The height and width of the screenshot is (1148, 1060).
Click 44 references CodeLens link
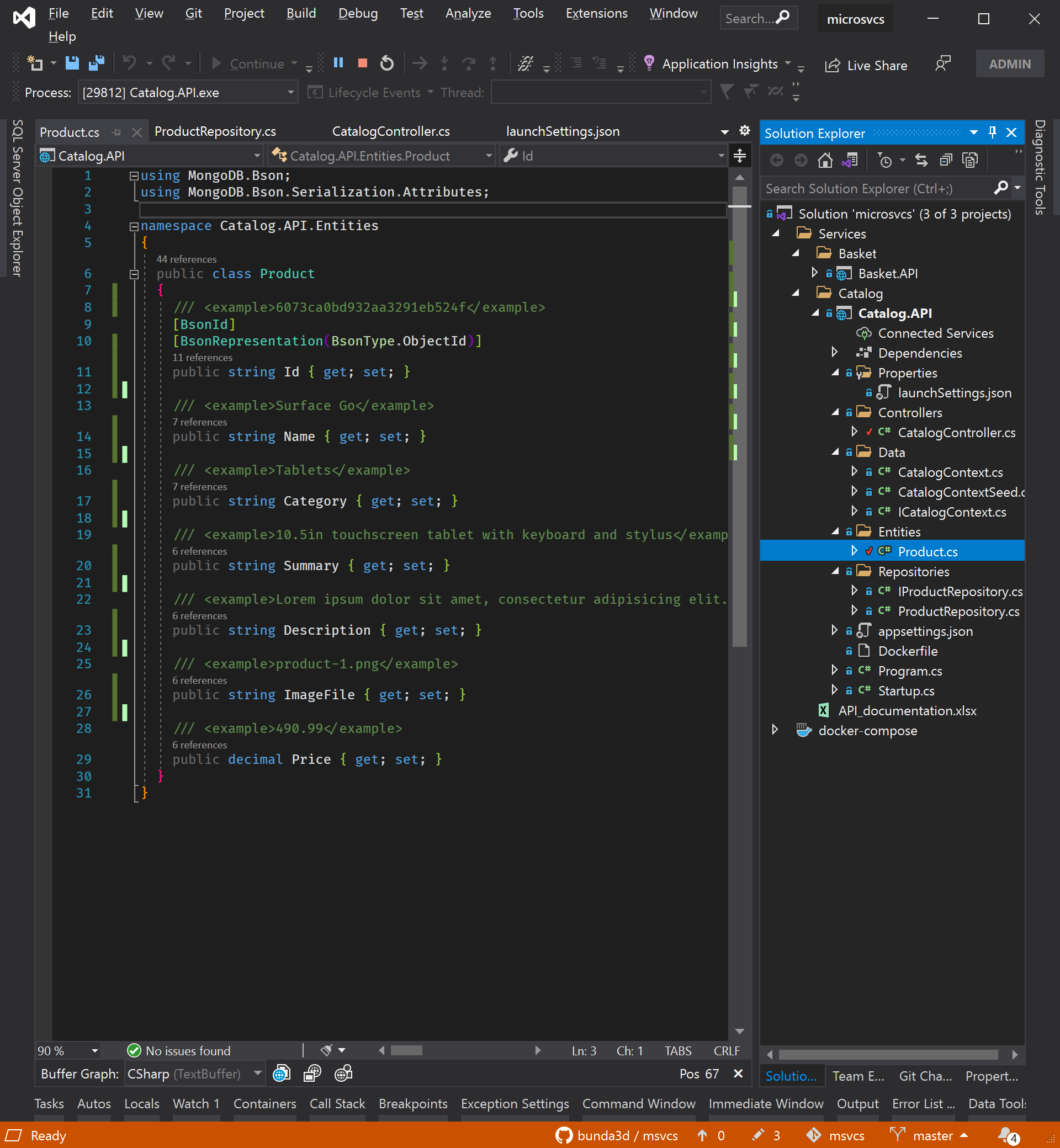(x=187, y=259)
